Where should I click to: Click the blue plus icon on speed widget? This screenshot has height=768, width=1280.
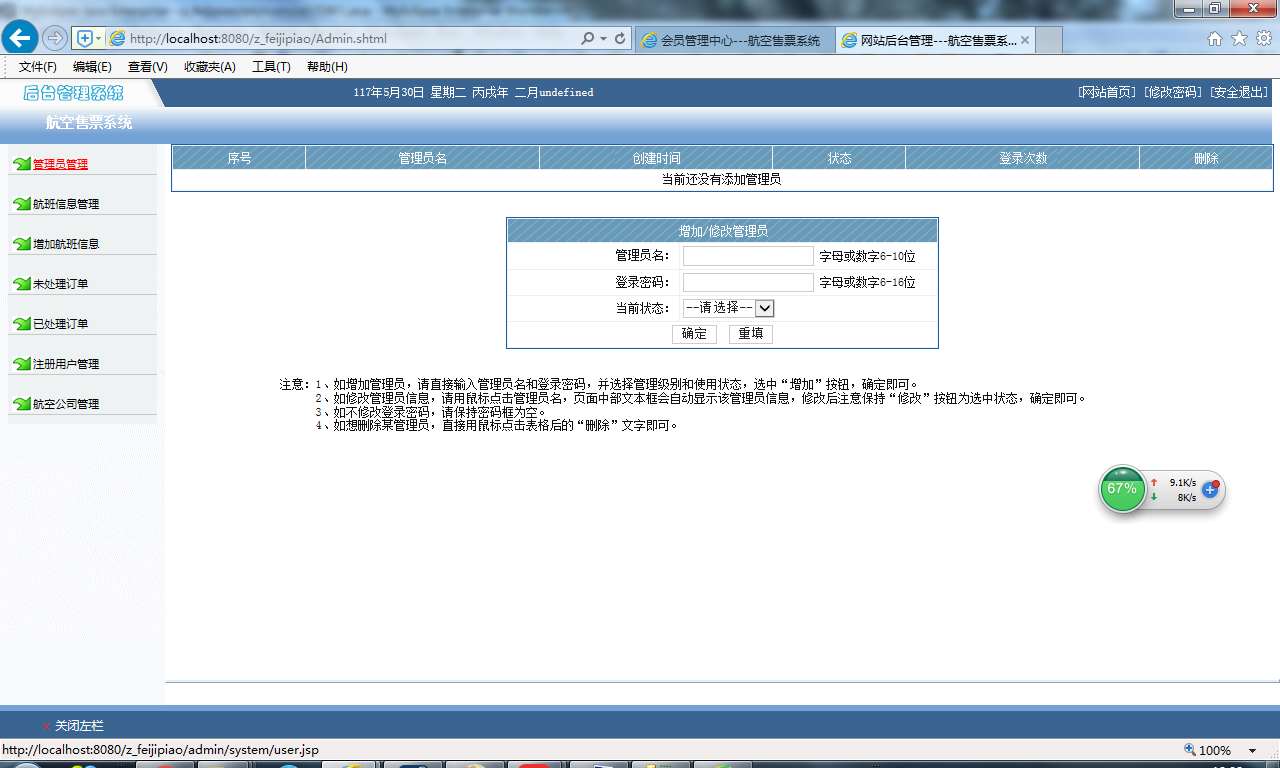[x=1209, y=489]
